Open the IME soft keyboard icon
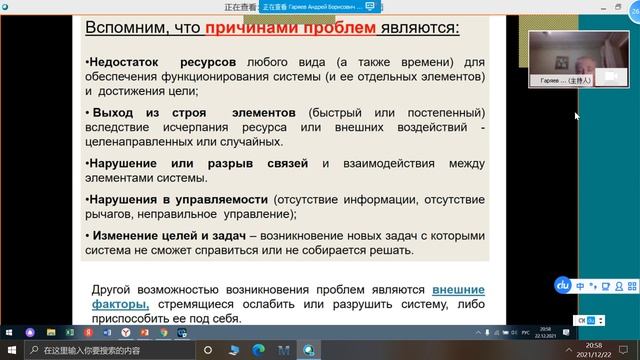 pos(606,286)
